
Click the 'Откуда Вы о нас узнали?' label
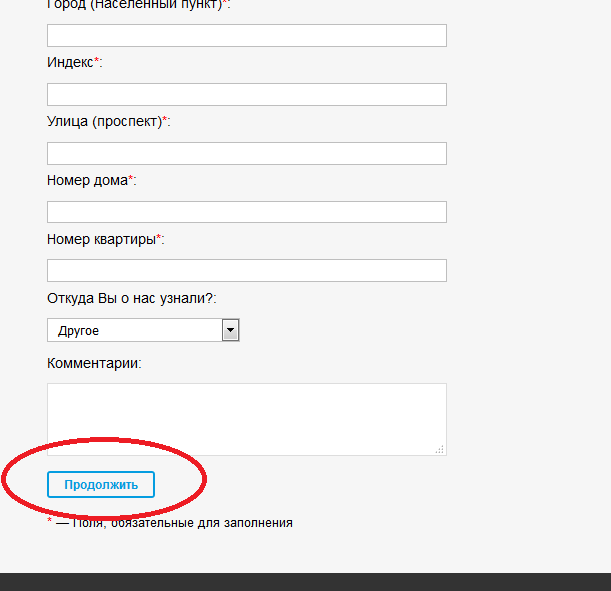point(131,298)
